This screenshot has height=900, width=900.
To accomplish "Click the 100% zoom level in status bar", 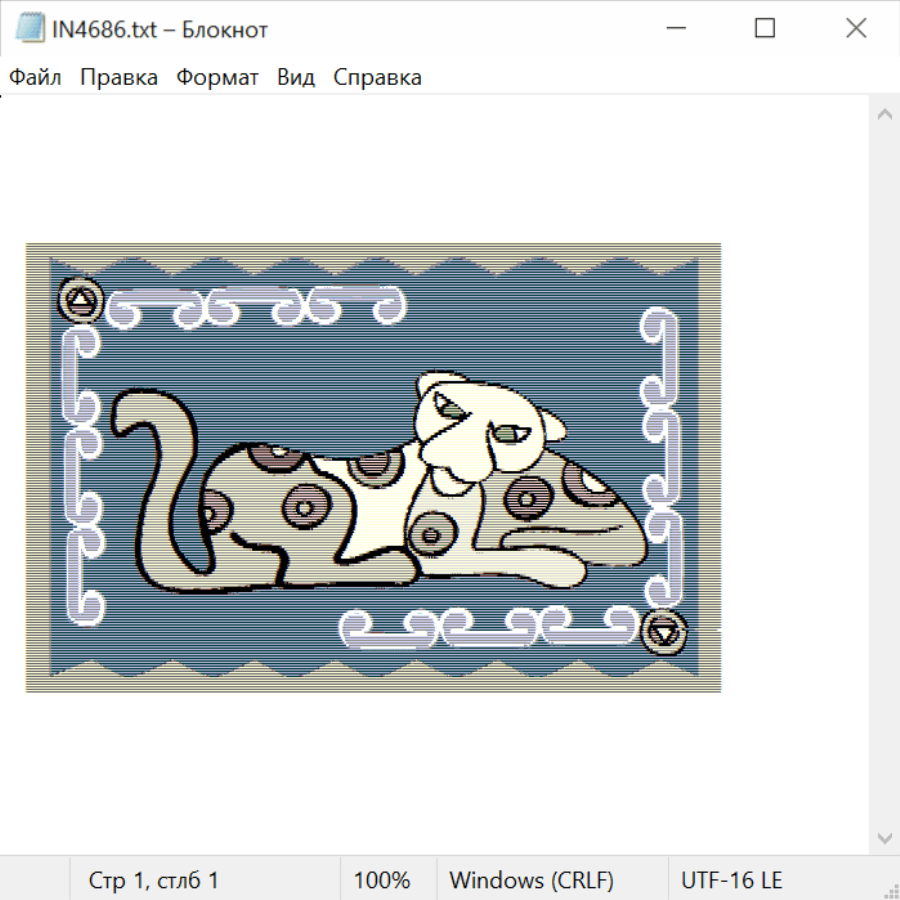I will (x=382, y=880).
